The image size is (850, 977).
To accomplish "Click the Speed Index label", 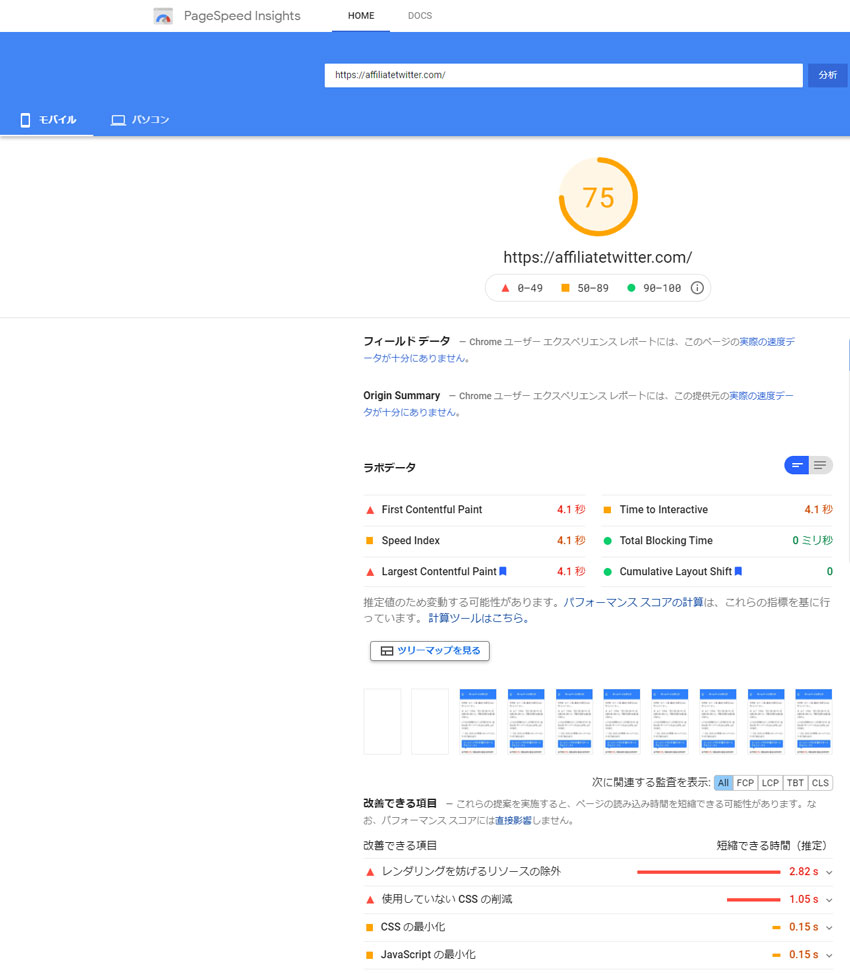I will click(x=411, y=541).
